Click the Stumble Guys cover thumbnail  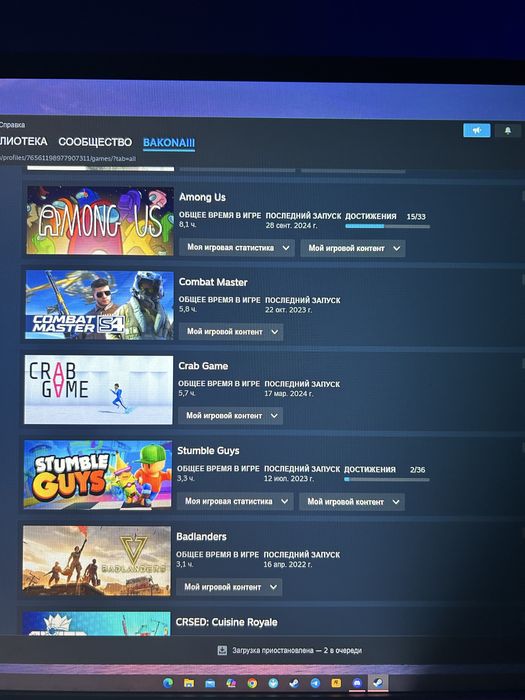pyautogui.click(x=97, y=474)
